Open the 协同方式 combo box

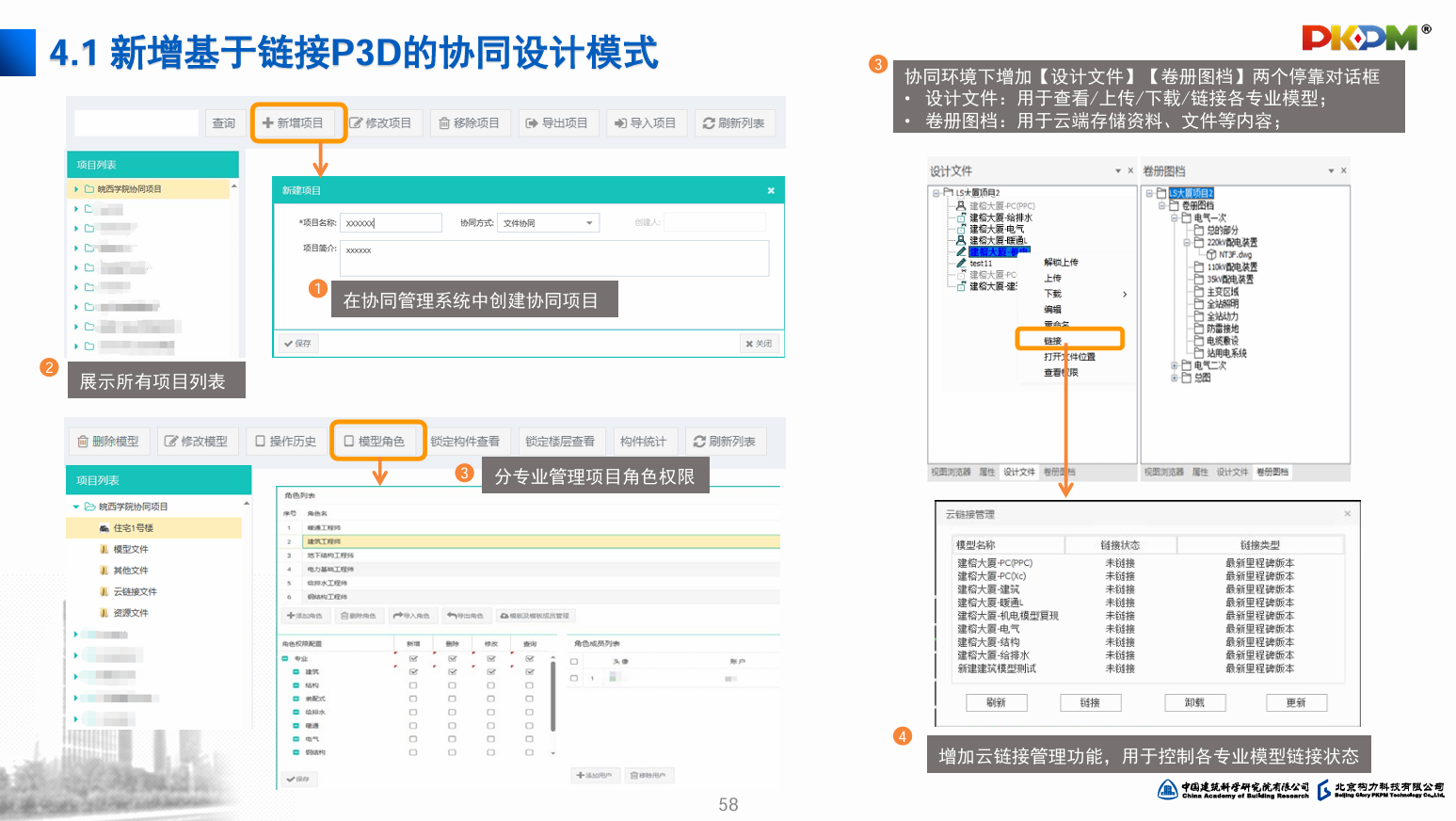coord(548,223)
